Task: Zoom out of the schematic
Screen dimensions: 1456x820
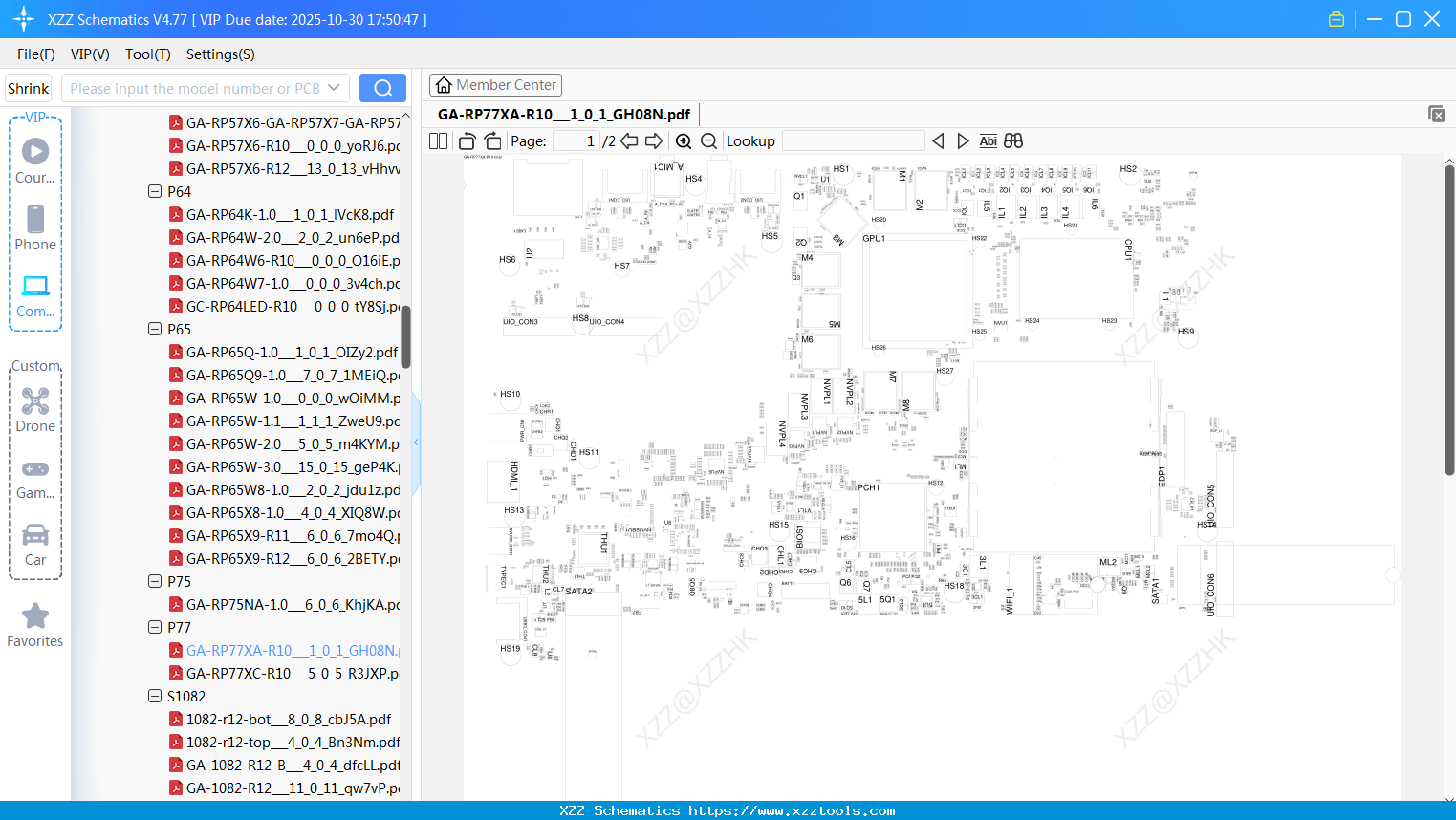Action: point(708,140)
